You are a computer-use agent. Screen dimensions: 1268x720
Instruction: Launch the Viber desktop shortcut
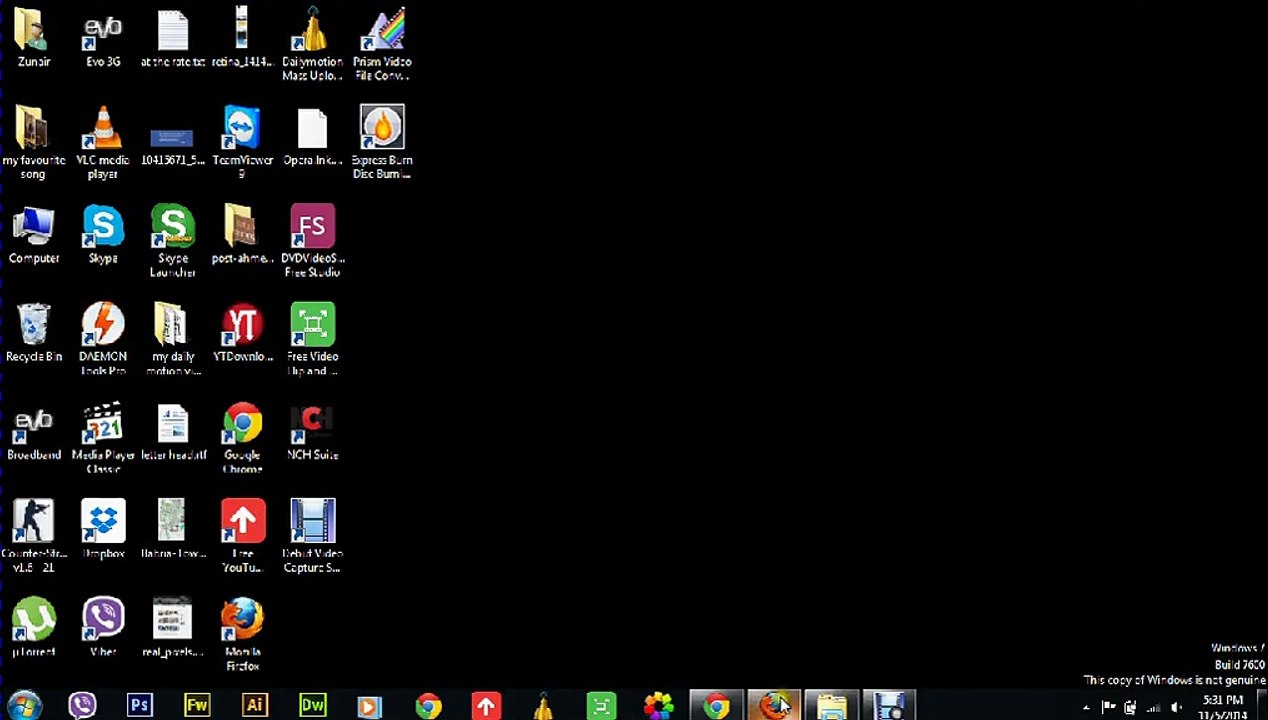tap(103, 628)
